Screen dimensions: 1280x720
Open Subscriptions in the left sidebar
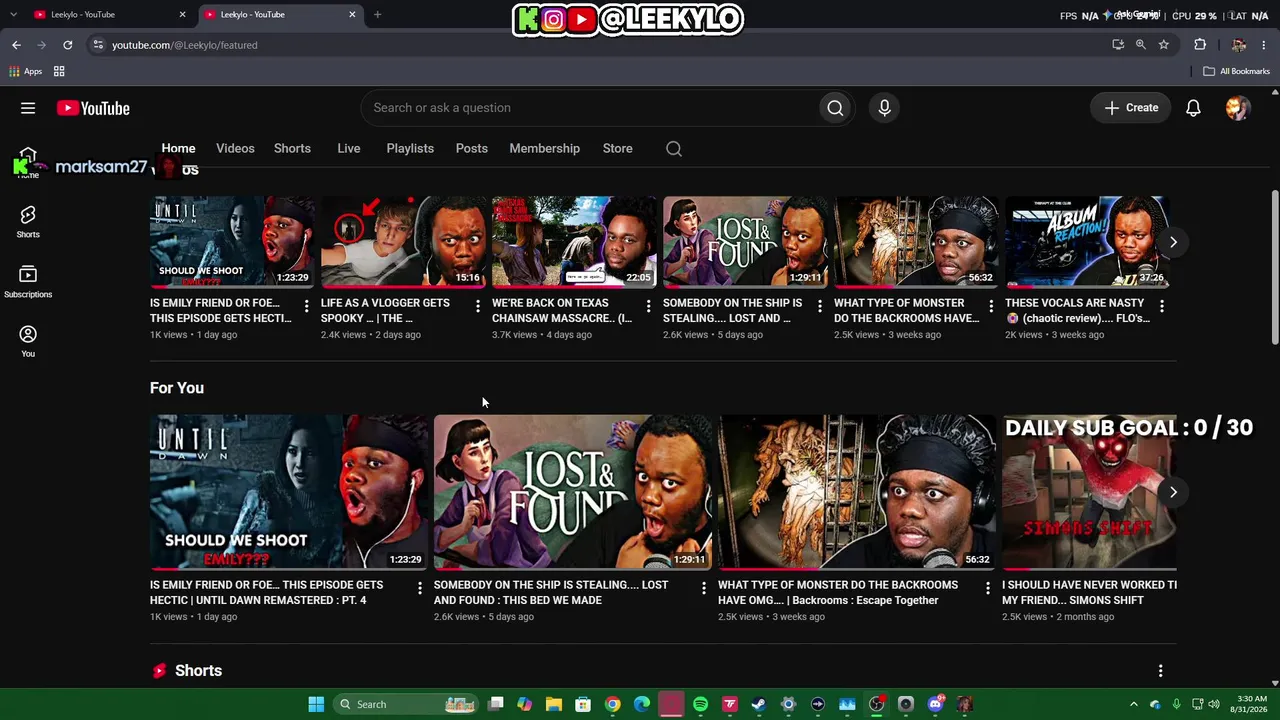[x=28, y=282]
